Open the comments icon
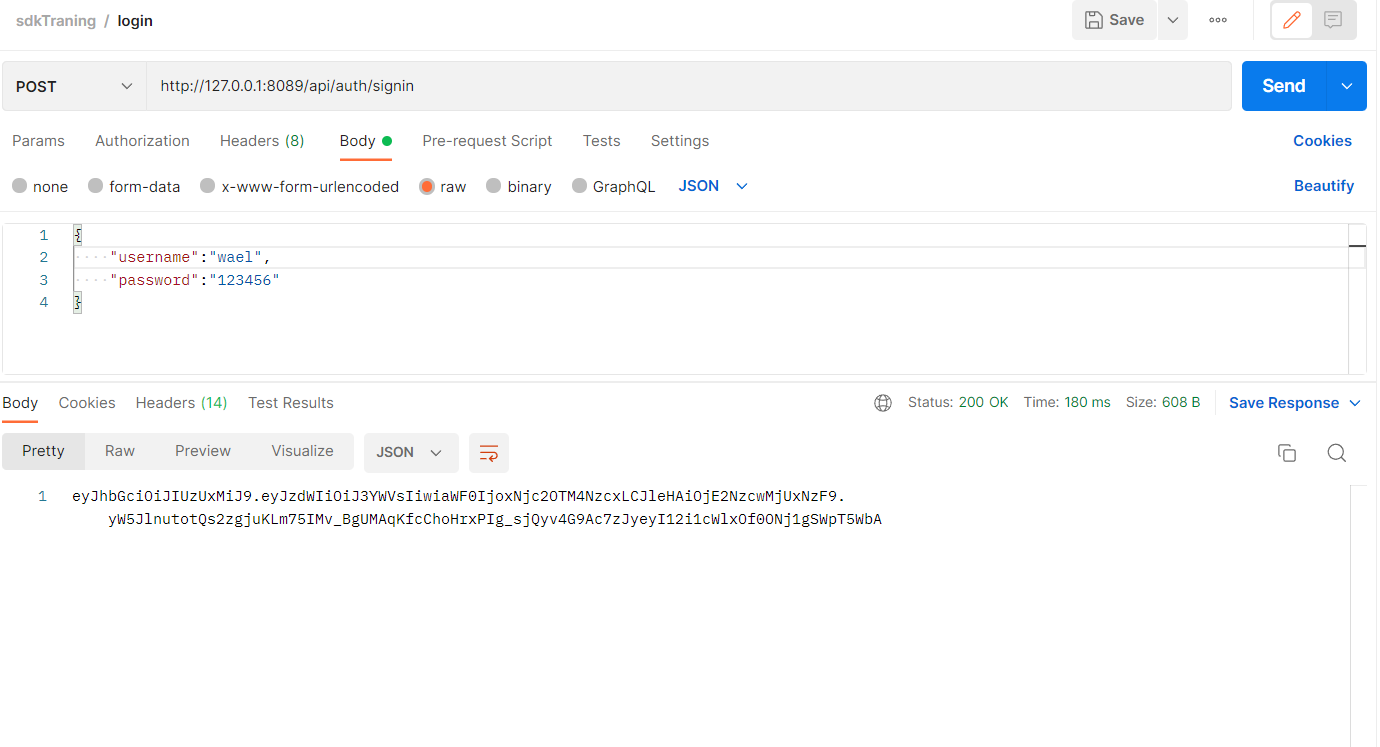This screenshot has width=1380, height=747. point(1333,20)
